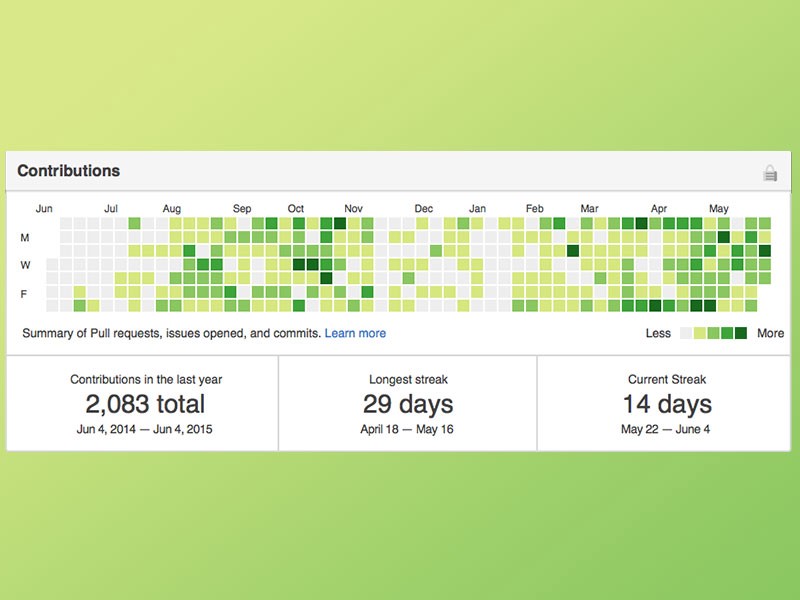Open the Learn more link
This screenshot has width=800, height=600.
(355, 333)
